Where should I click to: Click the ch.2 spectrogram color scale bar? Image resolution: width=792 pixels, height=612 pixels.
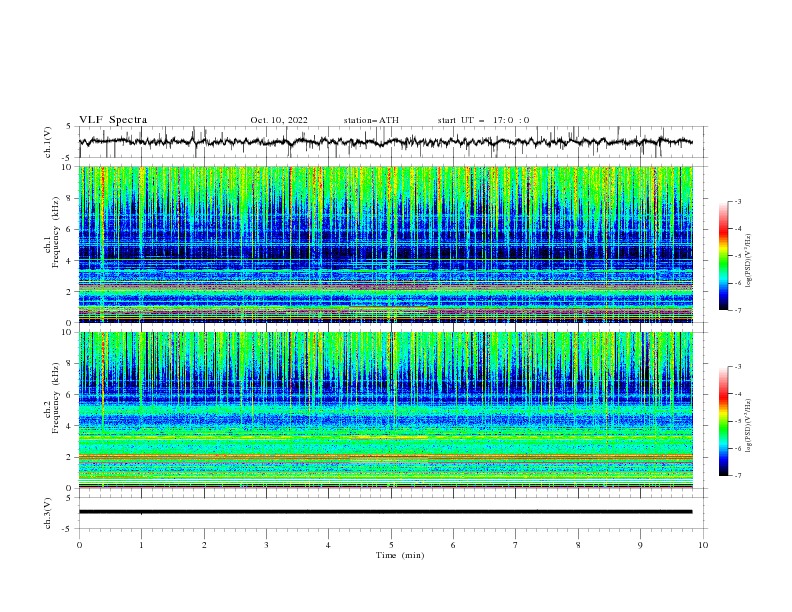pyautogui.click(x=724, y=421)
